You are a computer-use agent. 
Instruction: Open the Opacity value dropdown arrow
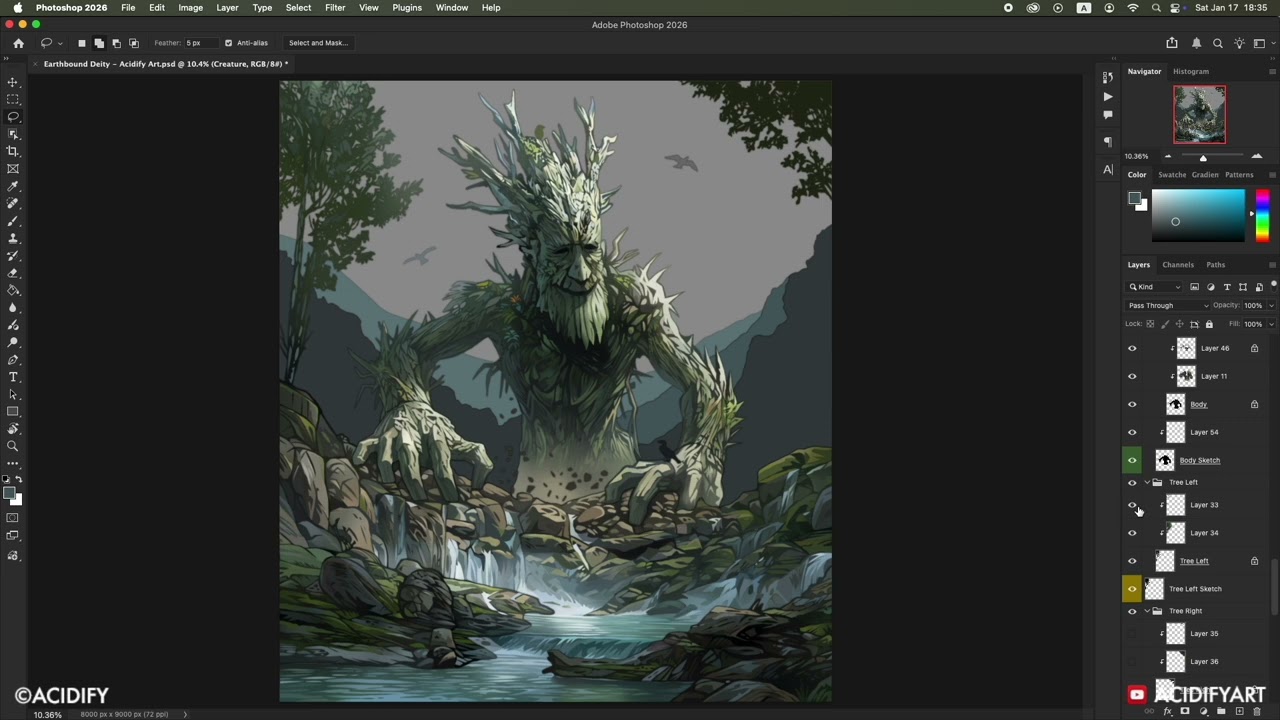(1271, 305)
